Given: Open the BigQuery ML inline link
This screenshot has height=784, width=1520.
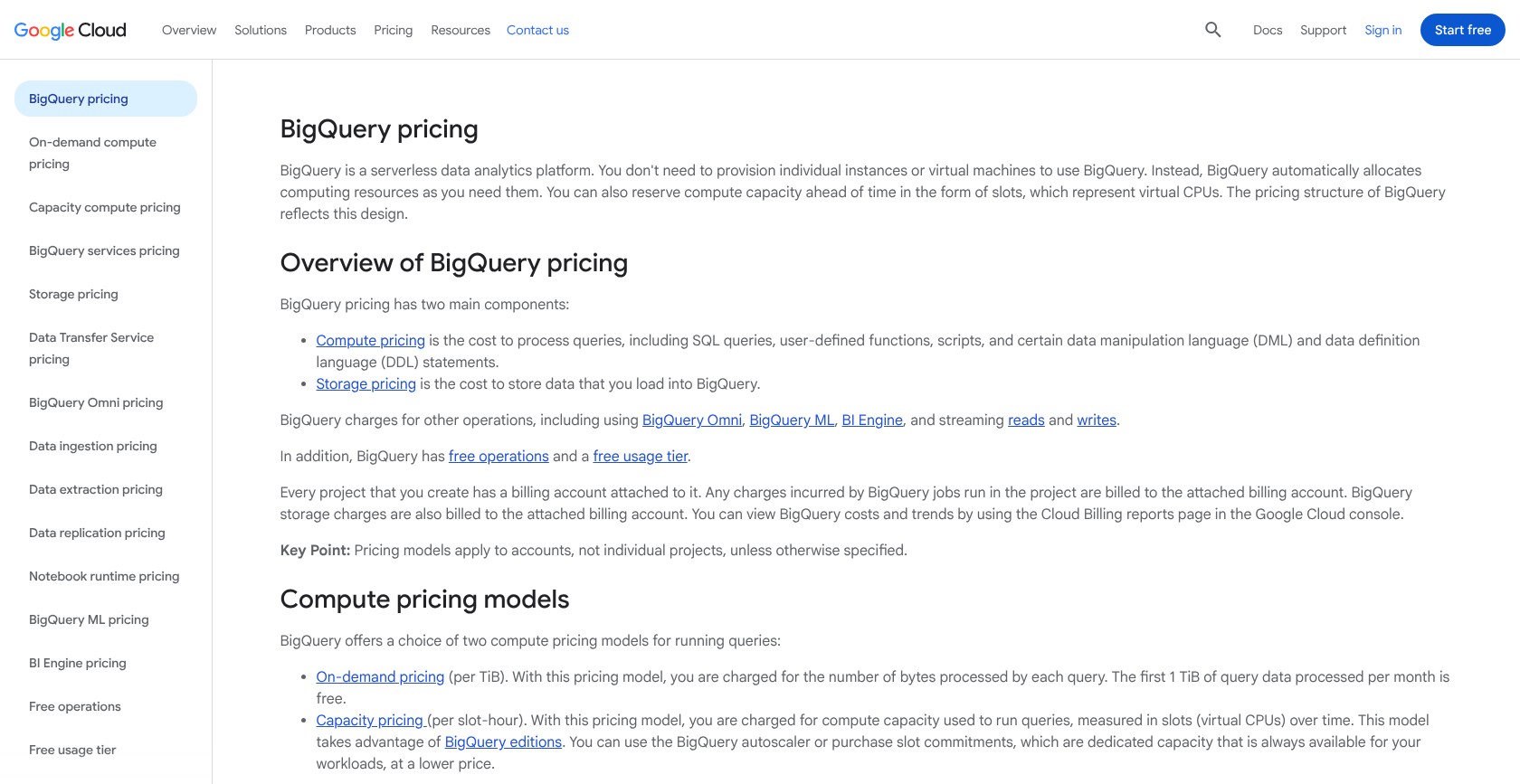Looking at the screenshot, I should (x=792, y=420).
